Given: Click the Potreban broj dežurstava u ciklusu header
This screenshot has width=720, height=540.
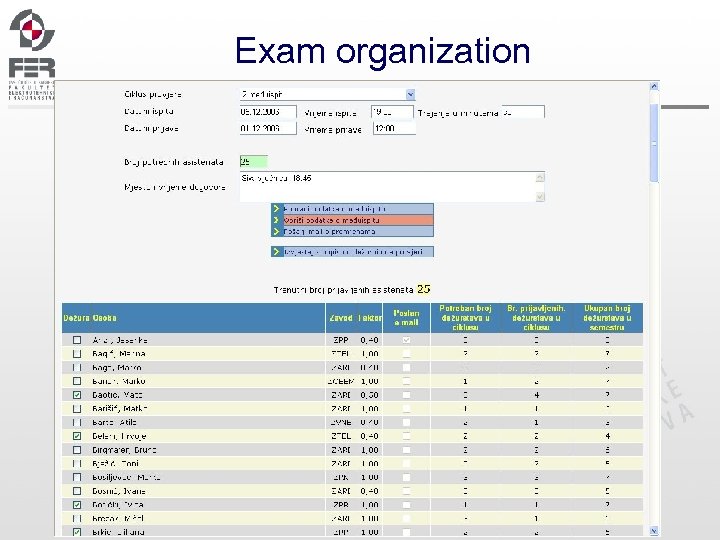Looking at the screenshot, I should click(x=465, y=318).
